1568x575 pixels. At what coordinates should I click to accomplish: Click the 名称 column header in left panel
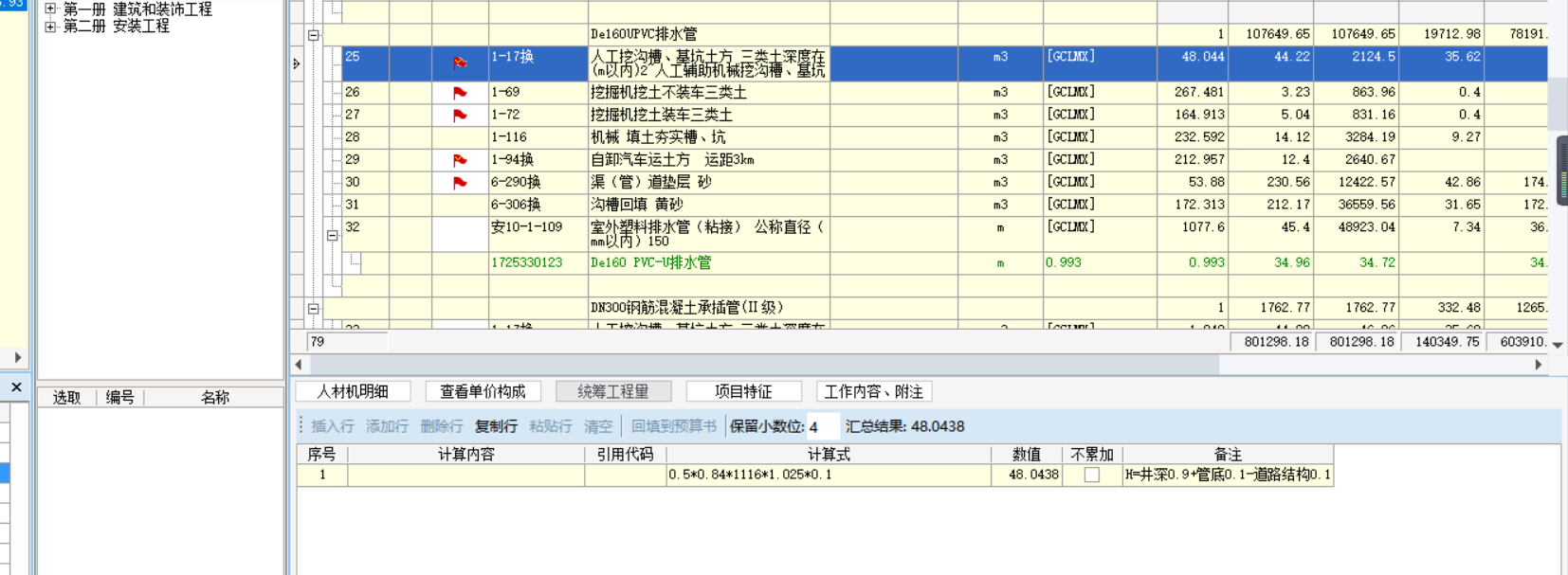click(214, 398)
